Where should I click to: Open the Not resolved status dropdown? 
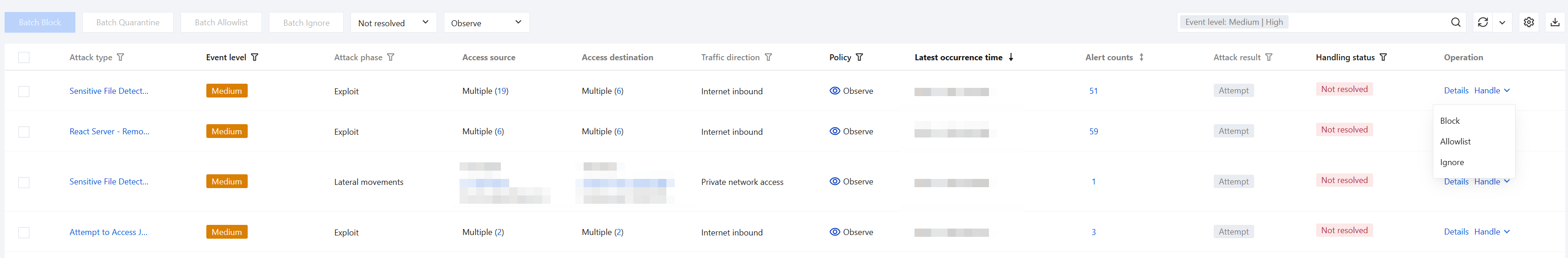point(393,23)
